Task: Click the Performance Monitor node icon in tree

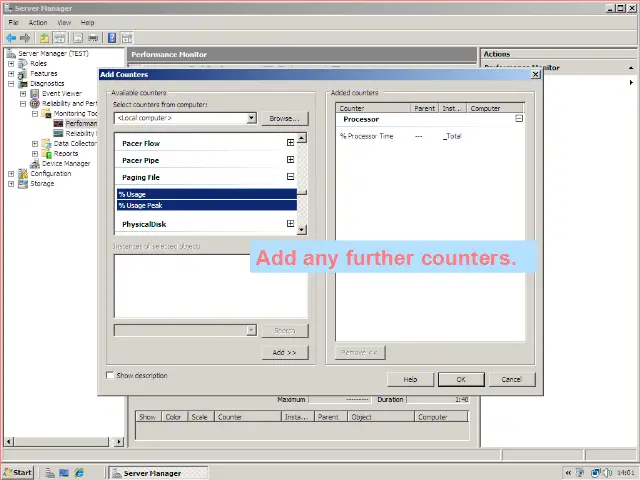Action: 58,124
